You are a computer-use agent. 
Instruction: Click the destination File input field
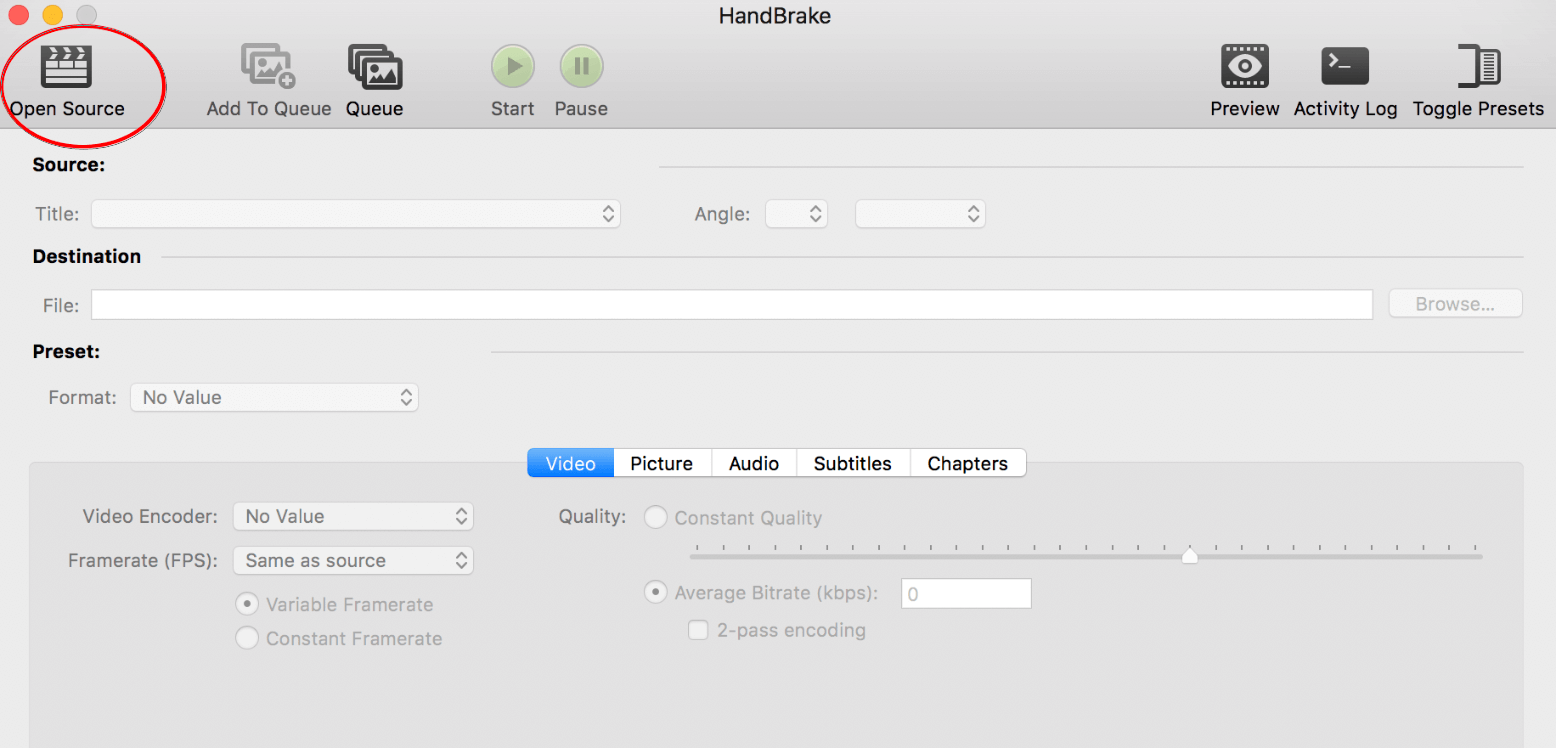click(732, 305)
